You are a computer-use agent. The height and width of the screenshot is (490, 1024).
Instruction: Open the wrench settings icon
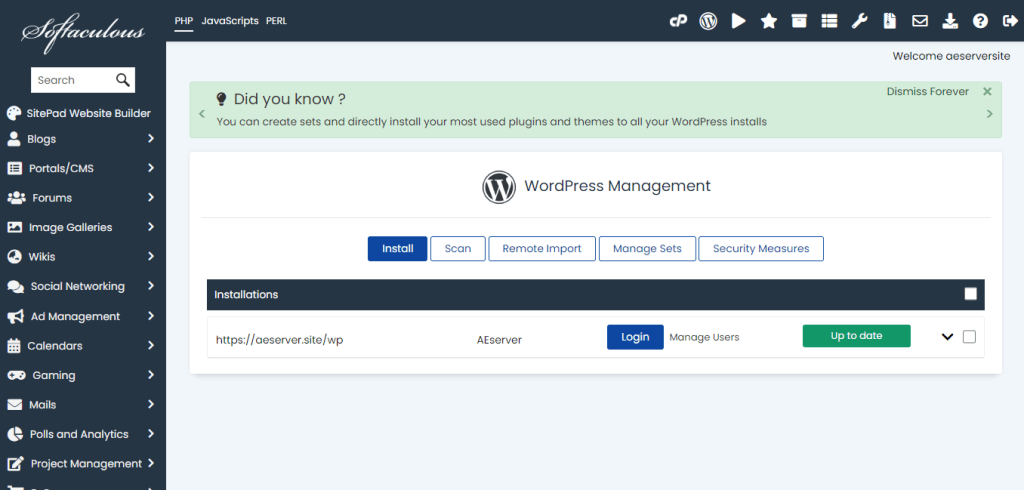[859, 21]
